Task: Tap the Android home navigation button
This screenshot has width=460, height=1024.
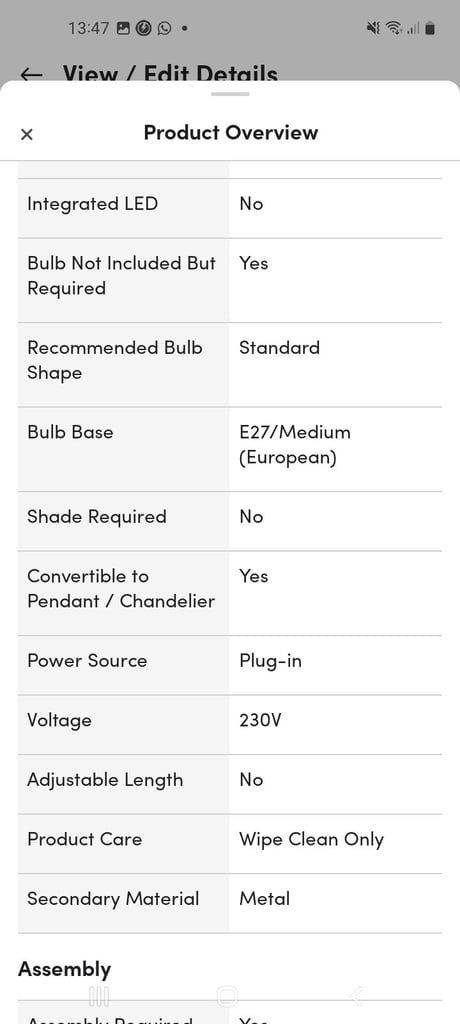Action: pos(227,996)
